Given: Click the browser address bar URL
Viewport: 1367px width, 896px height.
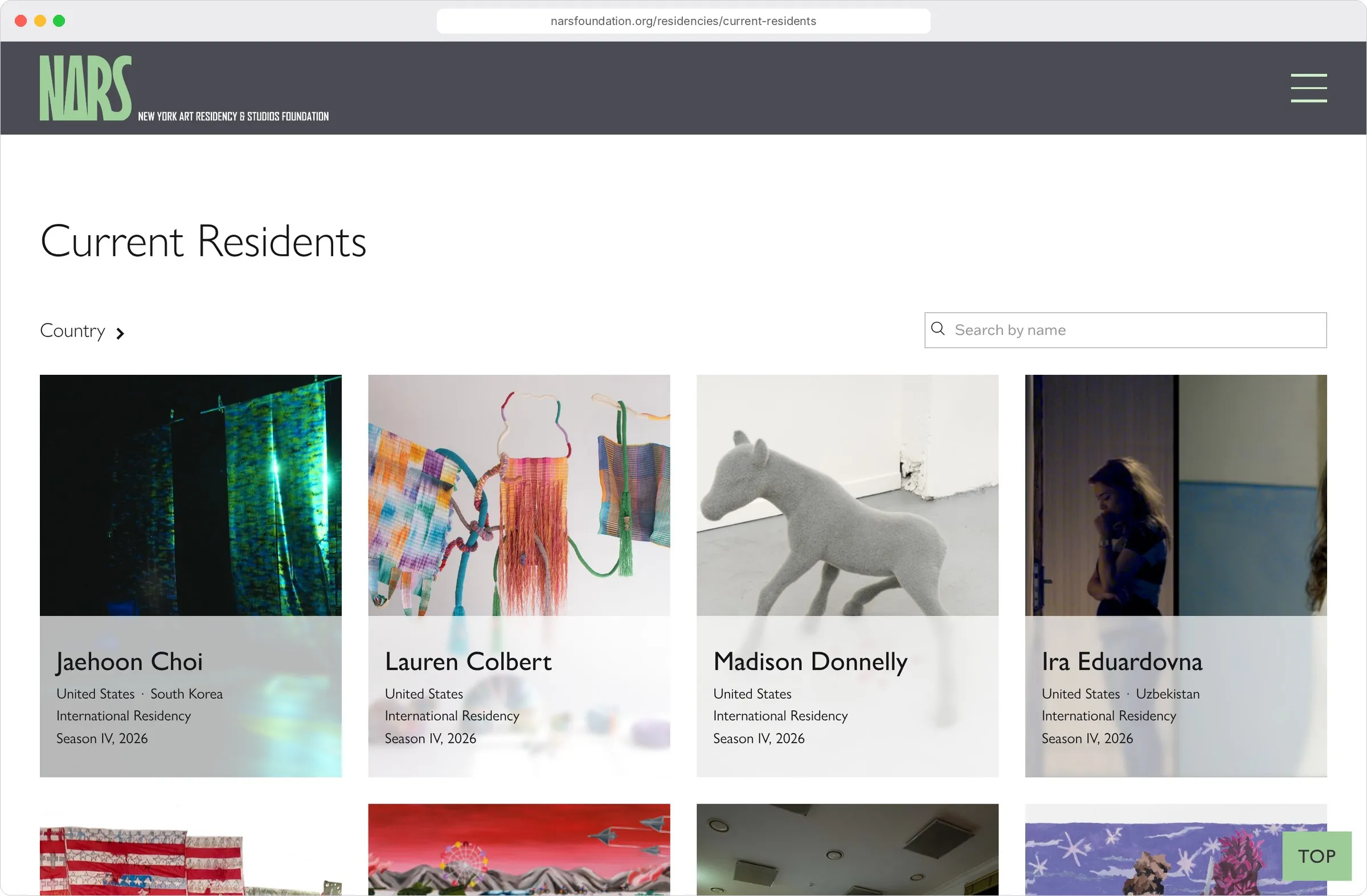Looking at the screenshot, I should [683, 21].
